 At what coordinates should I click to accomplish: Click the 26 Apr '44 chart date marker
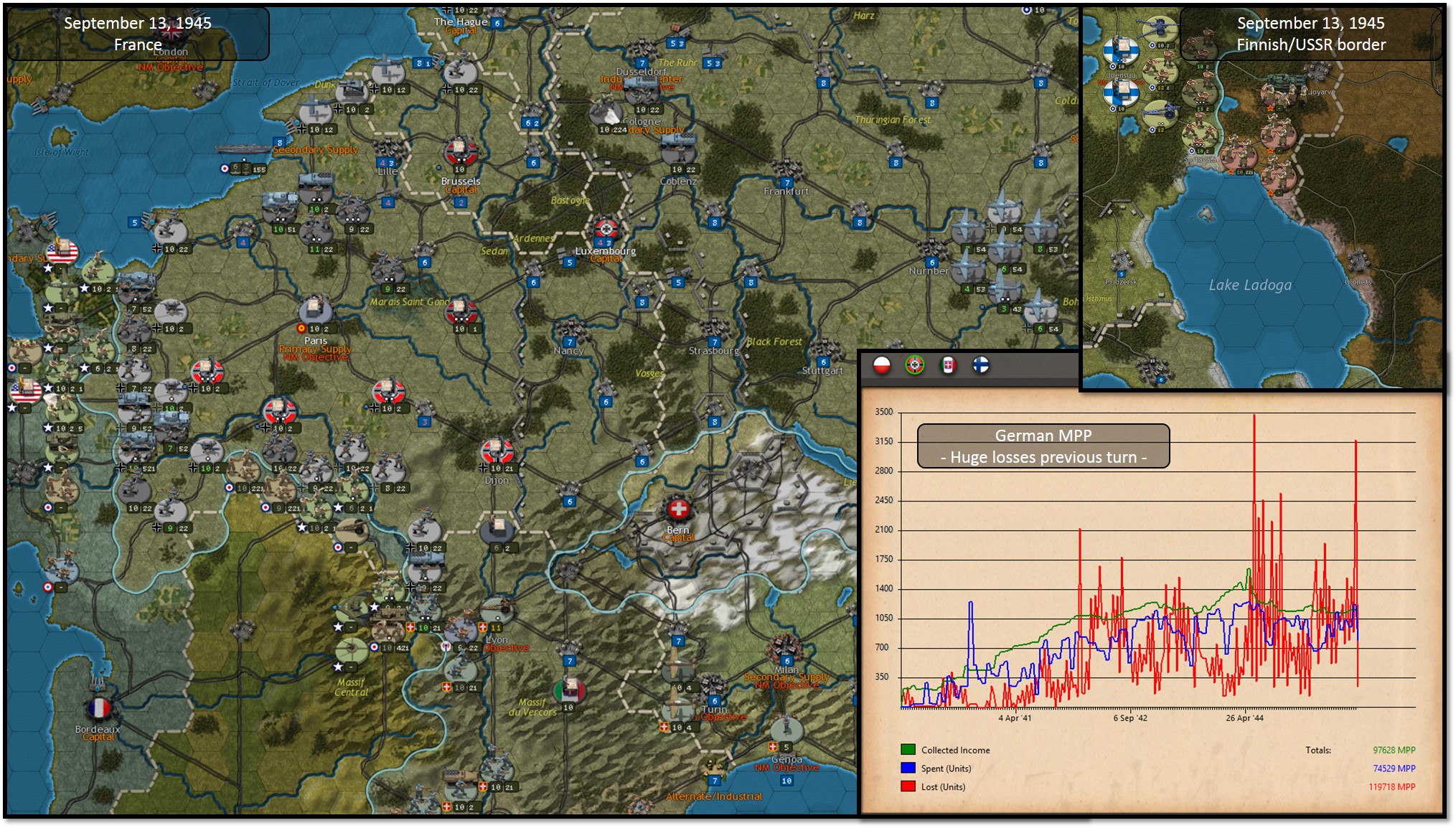1244,718
